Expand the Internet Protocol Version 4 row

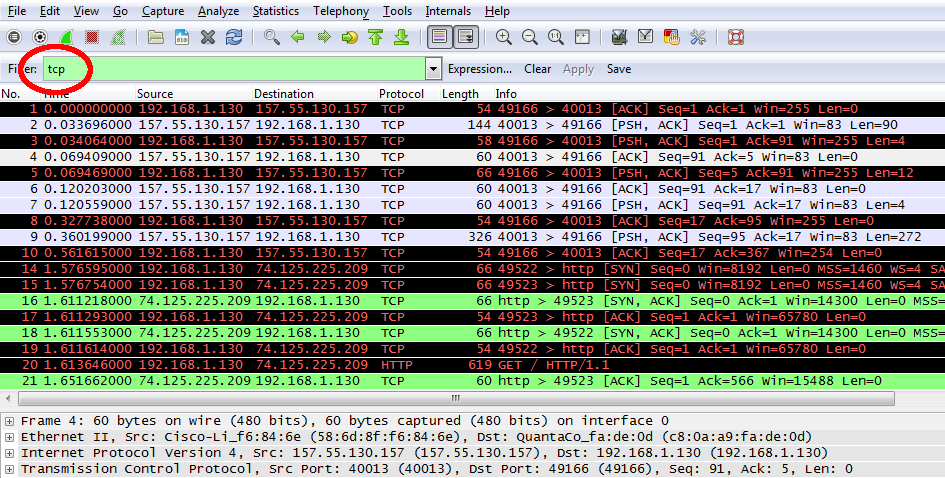[x=9, y=453]
